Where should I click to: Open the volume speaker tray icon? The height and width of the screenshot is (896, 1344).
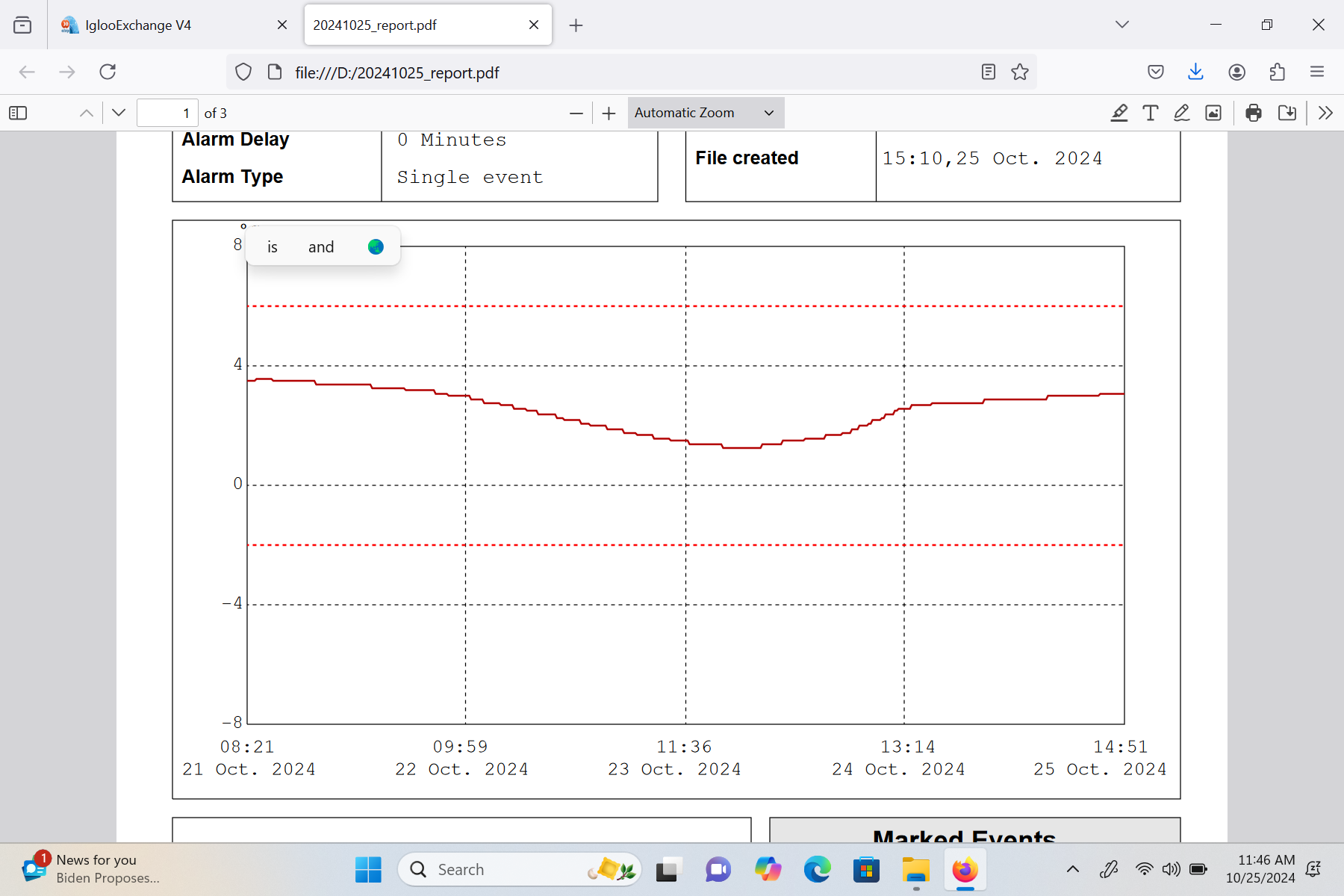pyautogui.click(x=1171, y=869)
